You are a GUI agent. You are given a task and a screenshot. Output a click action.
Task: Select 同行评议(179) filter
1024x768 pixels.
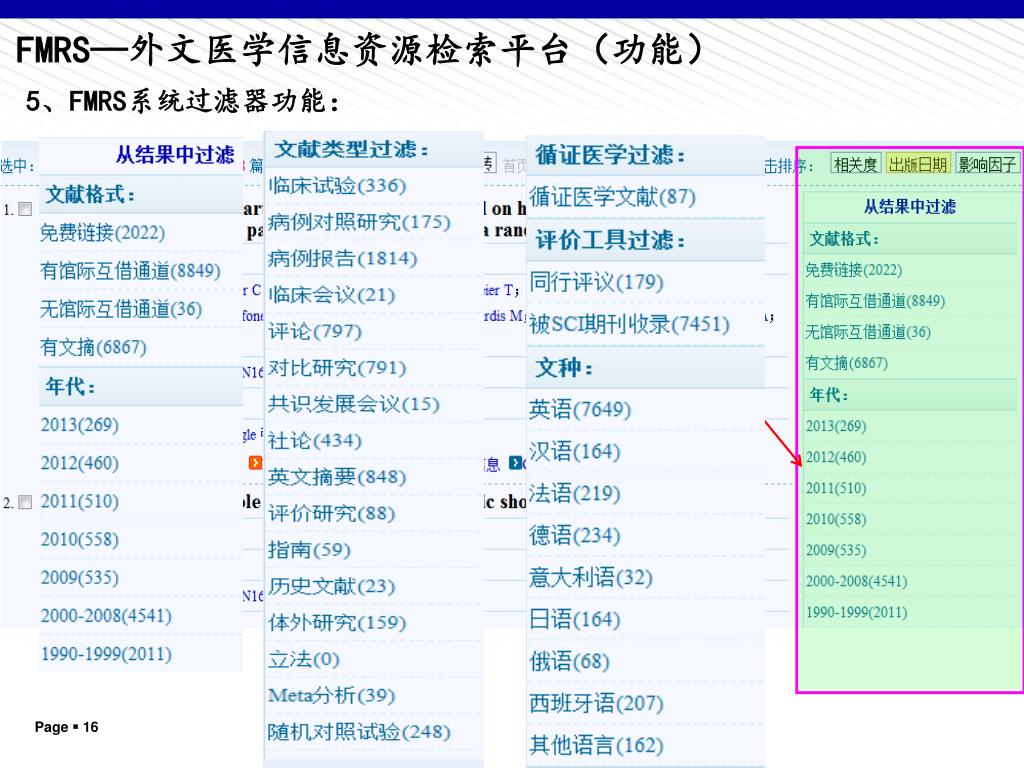pos(596,282)
